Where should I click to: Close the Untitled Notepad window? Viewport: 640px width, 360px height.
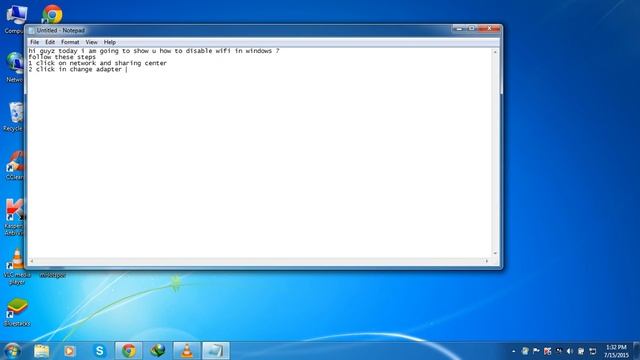[489, 28]
